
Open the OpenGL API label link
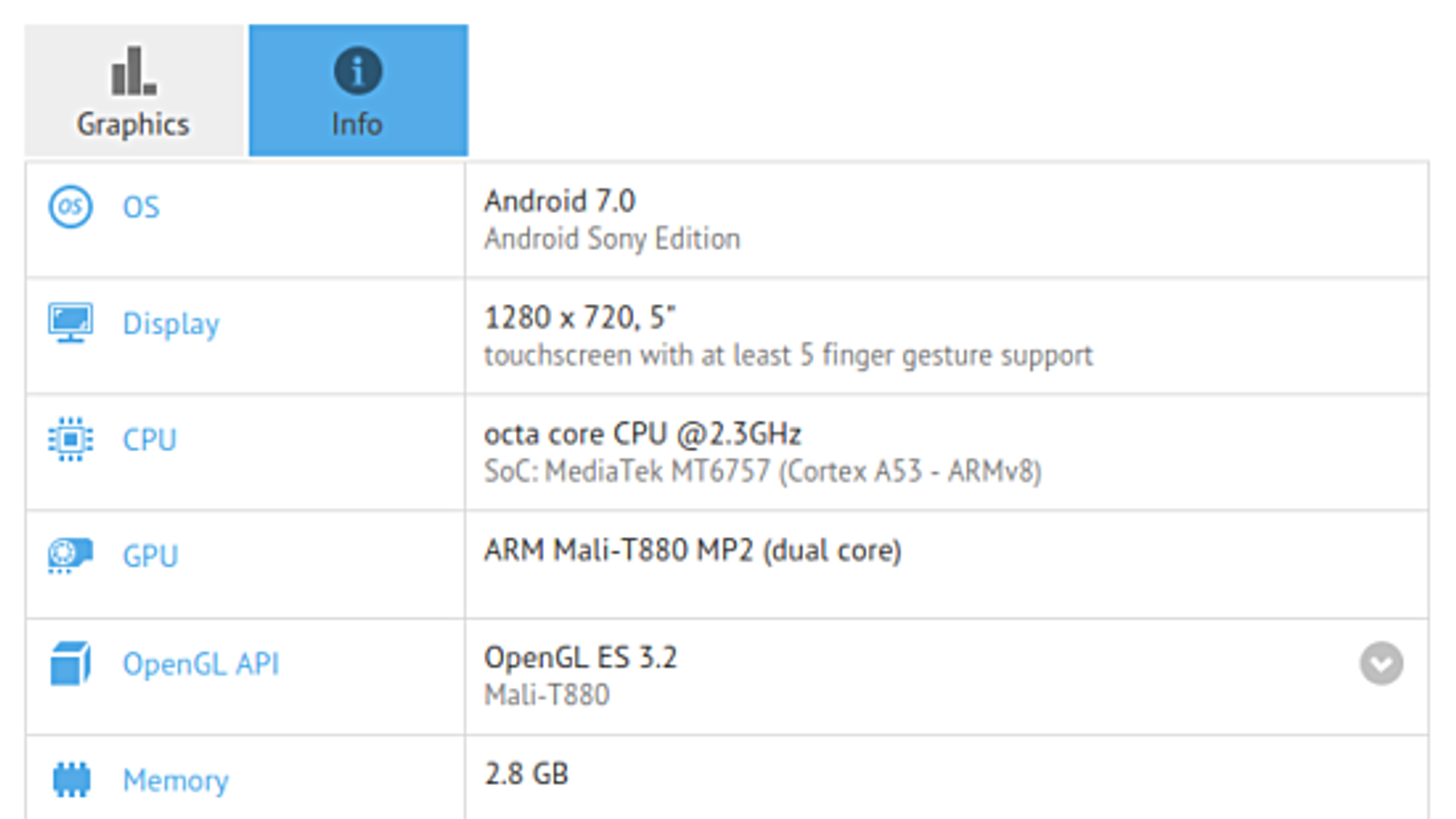(200, 664)
